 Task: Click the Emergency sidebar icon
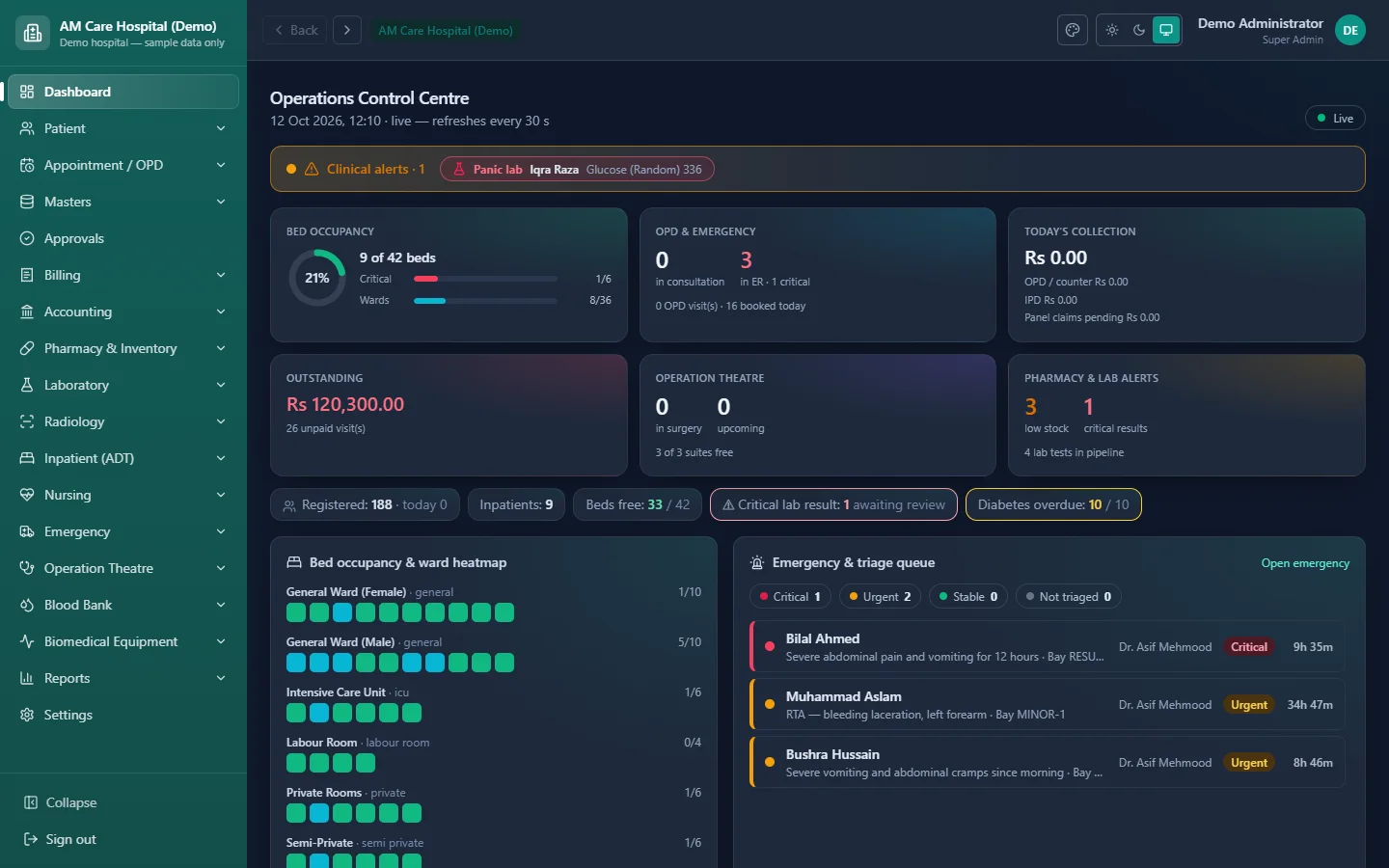27,531
